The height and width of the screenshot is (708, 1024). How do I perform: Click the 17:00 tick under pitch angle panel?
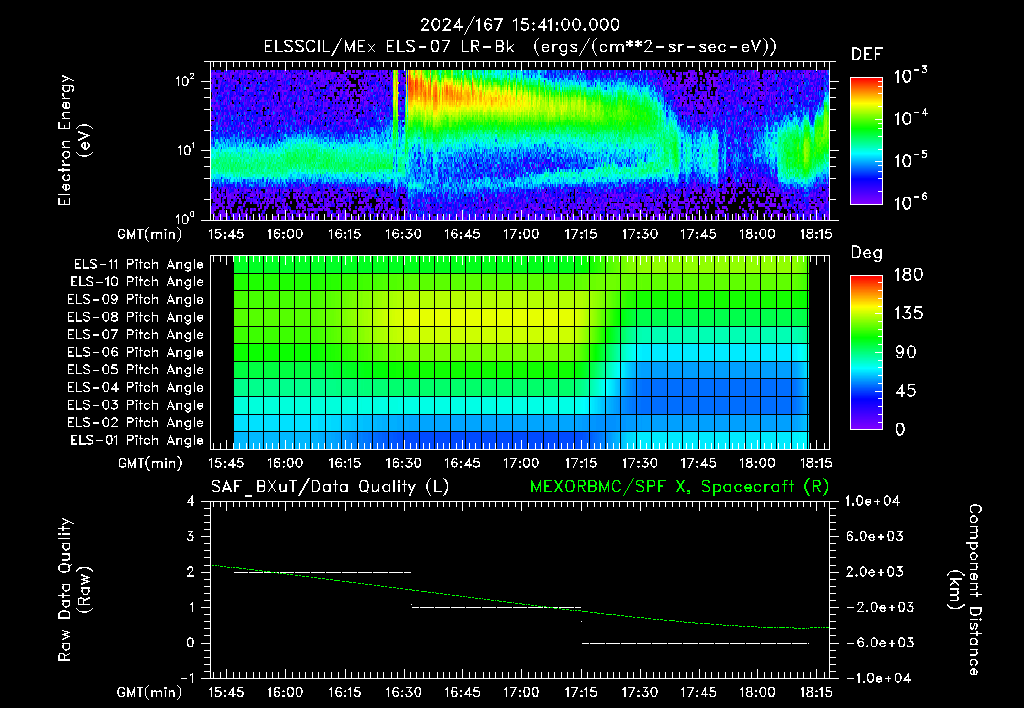point(521,463)
